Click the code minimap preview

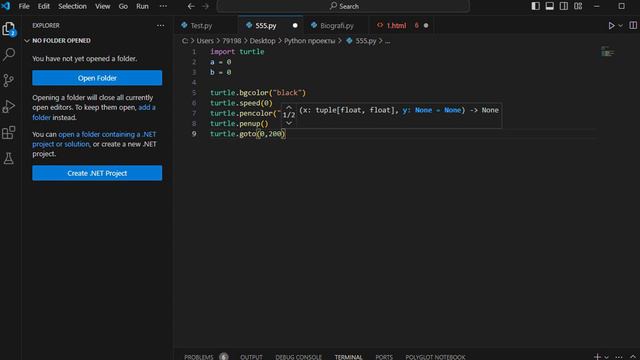point(607,52)
